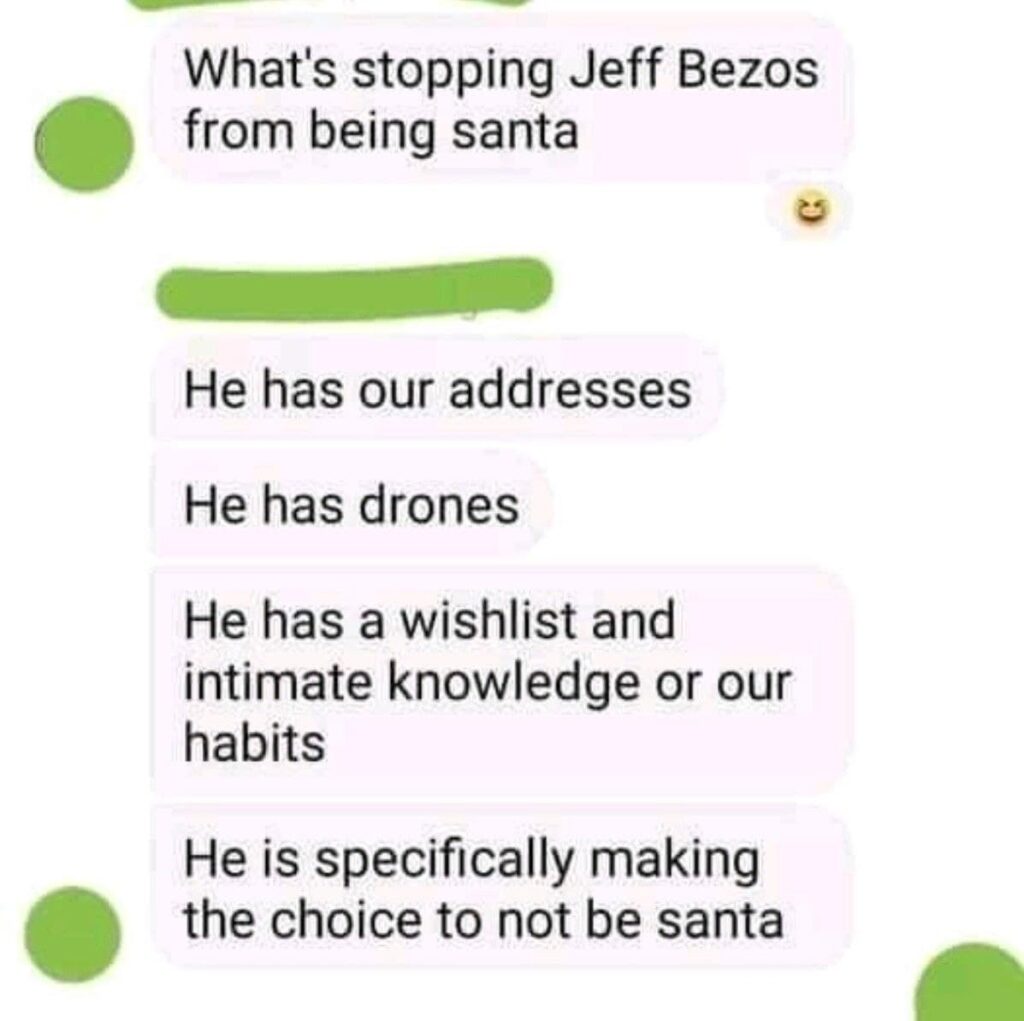The height and width of the screenshot is (1021, 1024).
Task: Tap the 'He has drones' message bubble
Action: pos(351,506)
